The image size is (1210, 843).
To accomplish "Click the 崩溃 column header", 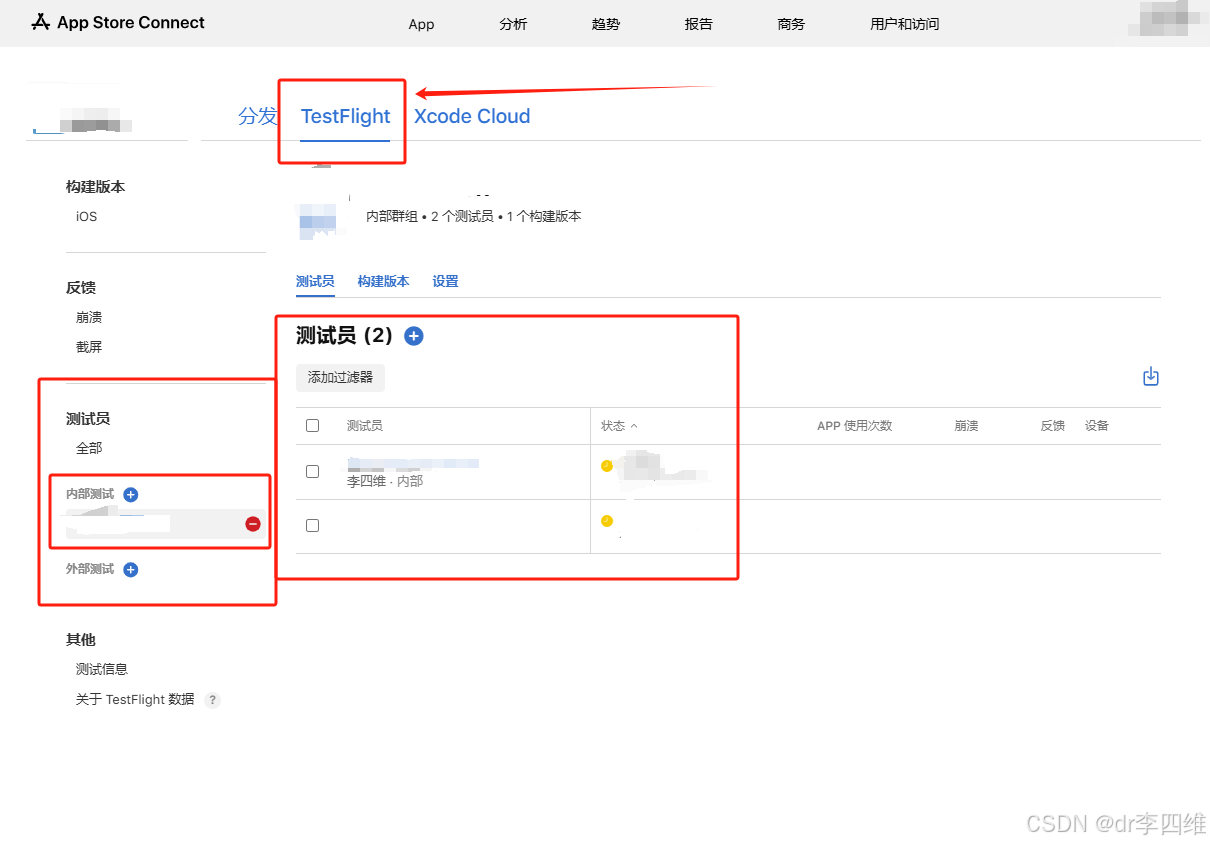I will tap(966, 426).
